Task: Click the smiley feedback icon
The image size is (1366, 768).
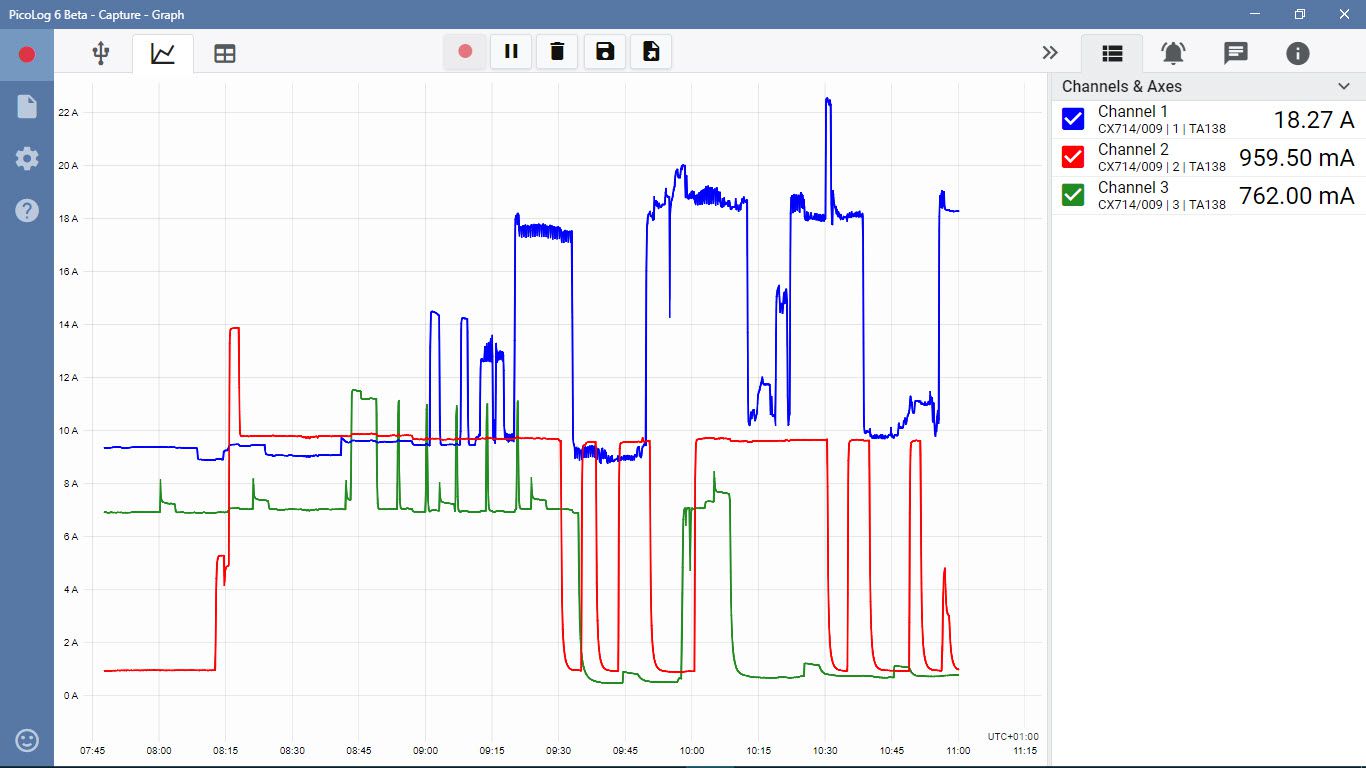Action: coord(27,740)
